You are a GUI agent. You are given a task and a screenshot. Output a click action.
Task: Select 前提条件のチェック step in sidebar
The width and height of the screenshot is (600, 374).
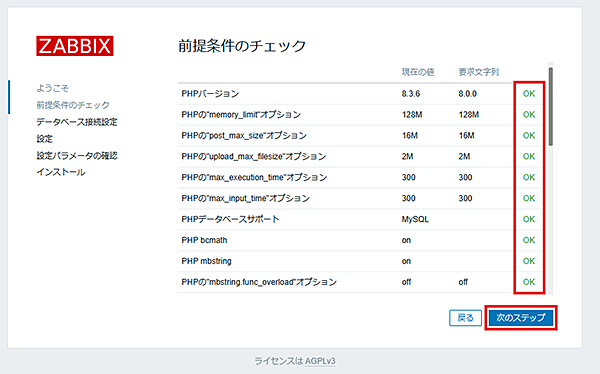point(73,105)
